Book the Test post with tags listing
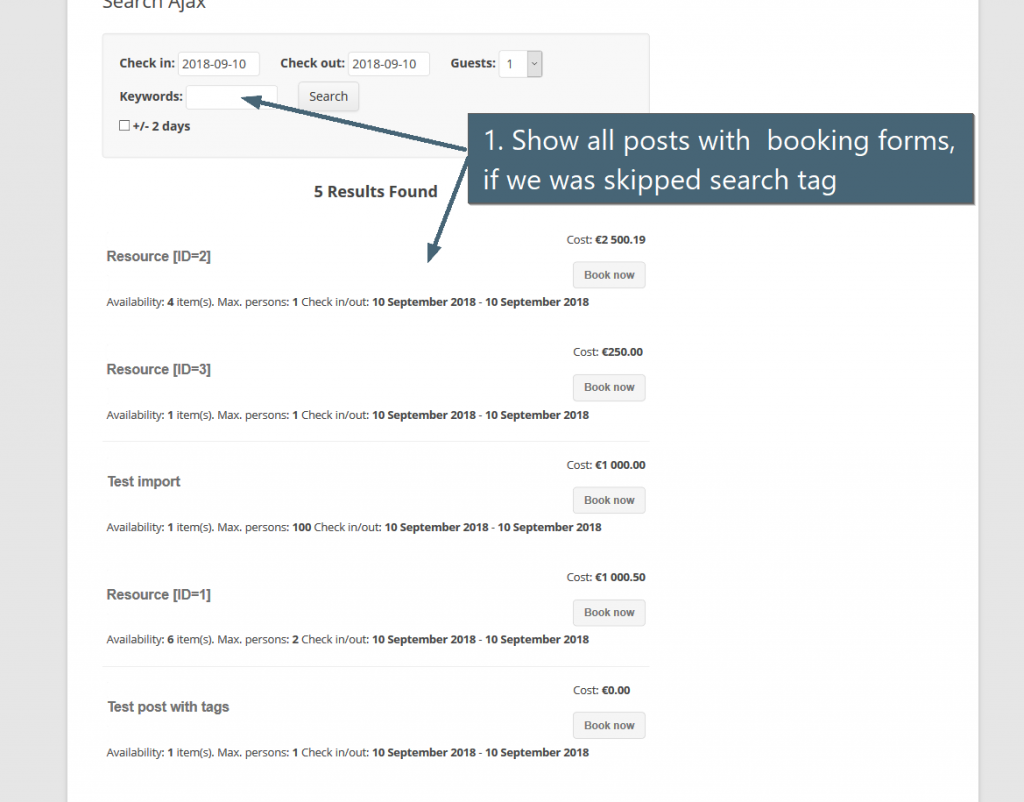The image size is (1024, 802). 608,725
